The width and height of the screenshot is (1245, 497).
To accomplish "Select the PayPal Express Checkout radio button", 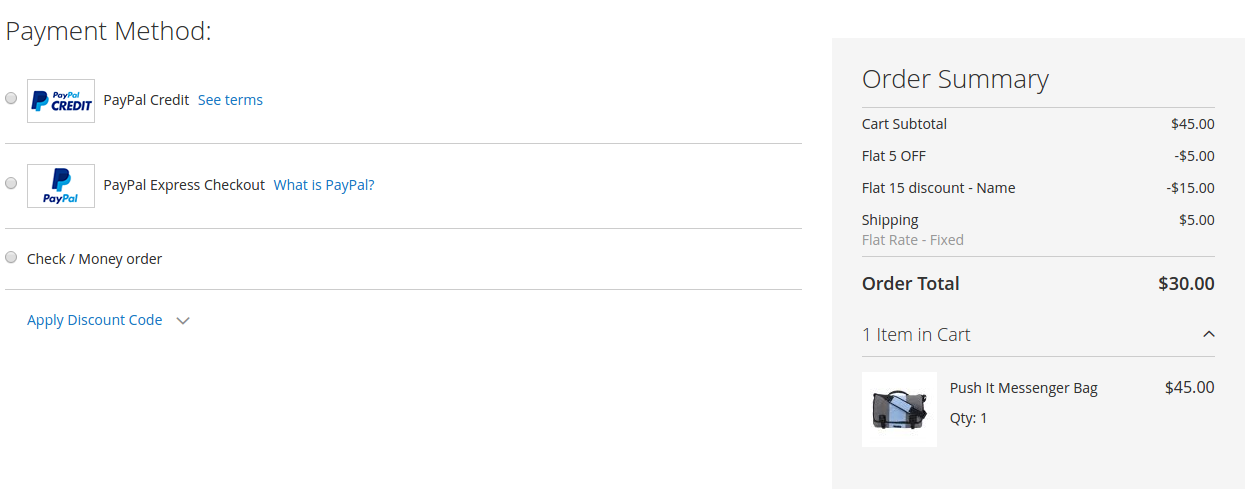I will 11,183.
